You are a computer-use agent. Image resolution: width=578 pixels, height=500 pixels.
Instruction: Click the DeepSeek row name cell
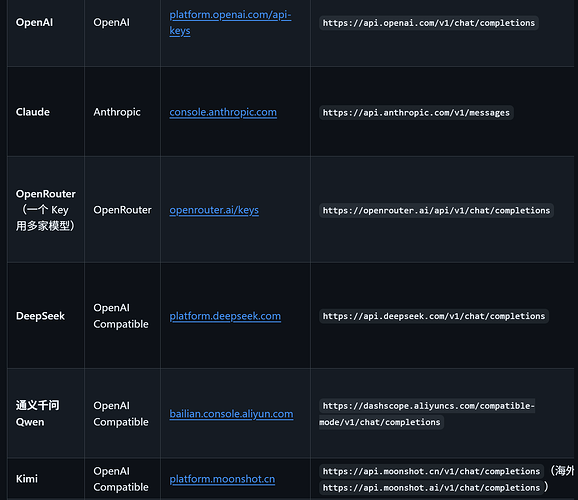46,316
